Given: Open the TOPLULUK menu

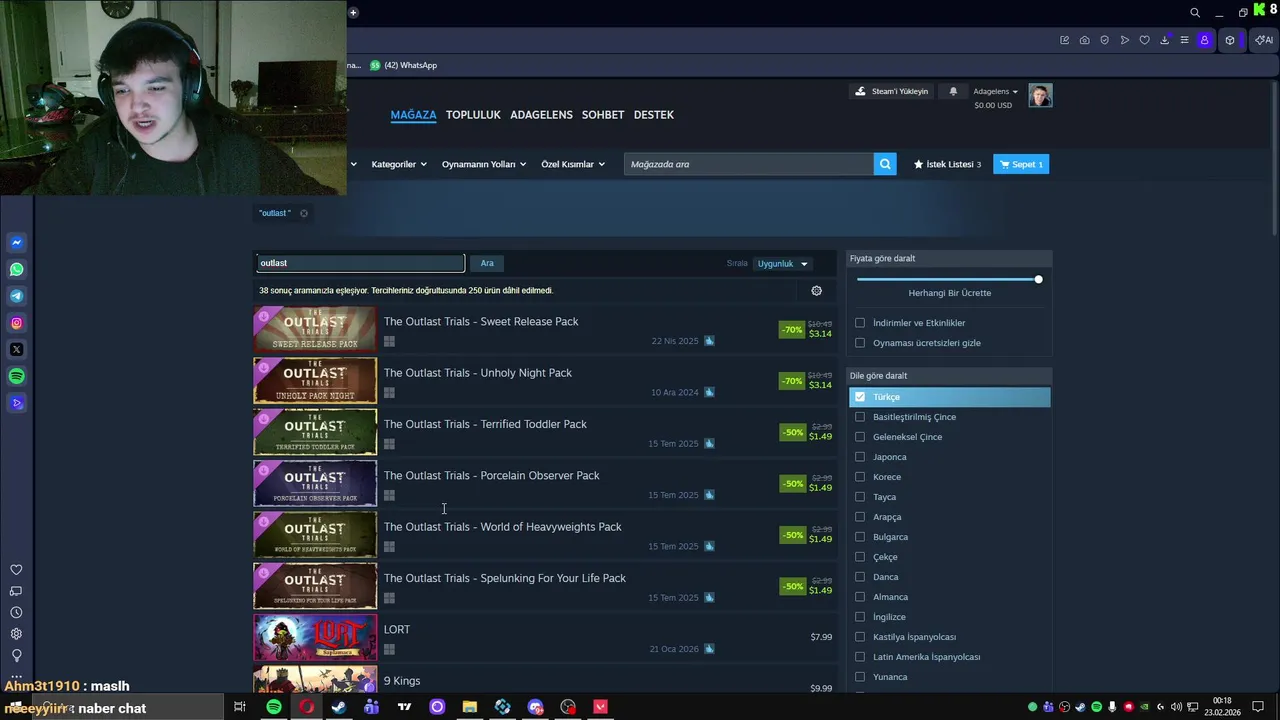Looking at the screenshot, I should tap(473, 115).
